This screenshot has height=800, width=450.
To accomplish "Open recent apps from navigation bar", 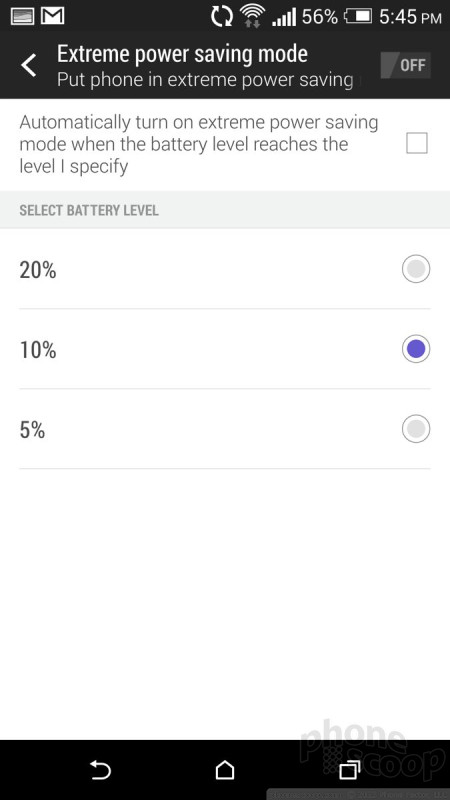I will point(350,769).
